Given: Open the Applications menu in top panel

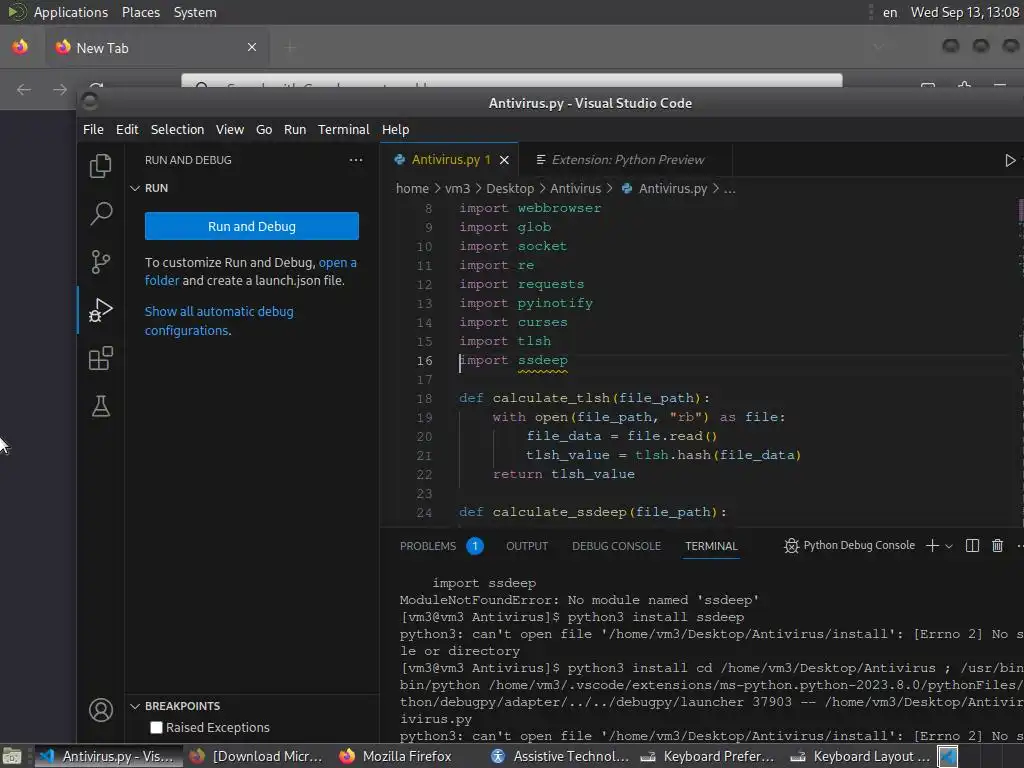Looking at the screenshot, I should [71, 12].
